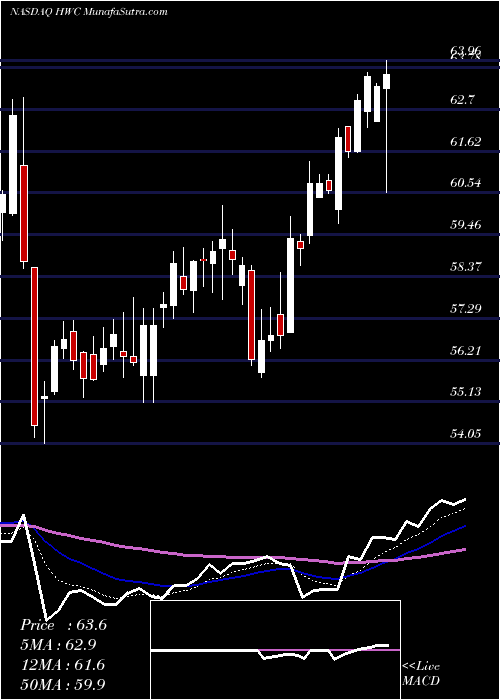This screenshot has width=500, height=700.
Task: Click the MACD inset chart panel
Action: (x=275, y=650)
